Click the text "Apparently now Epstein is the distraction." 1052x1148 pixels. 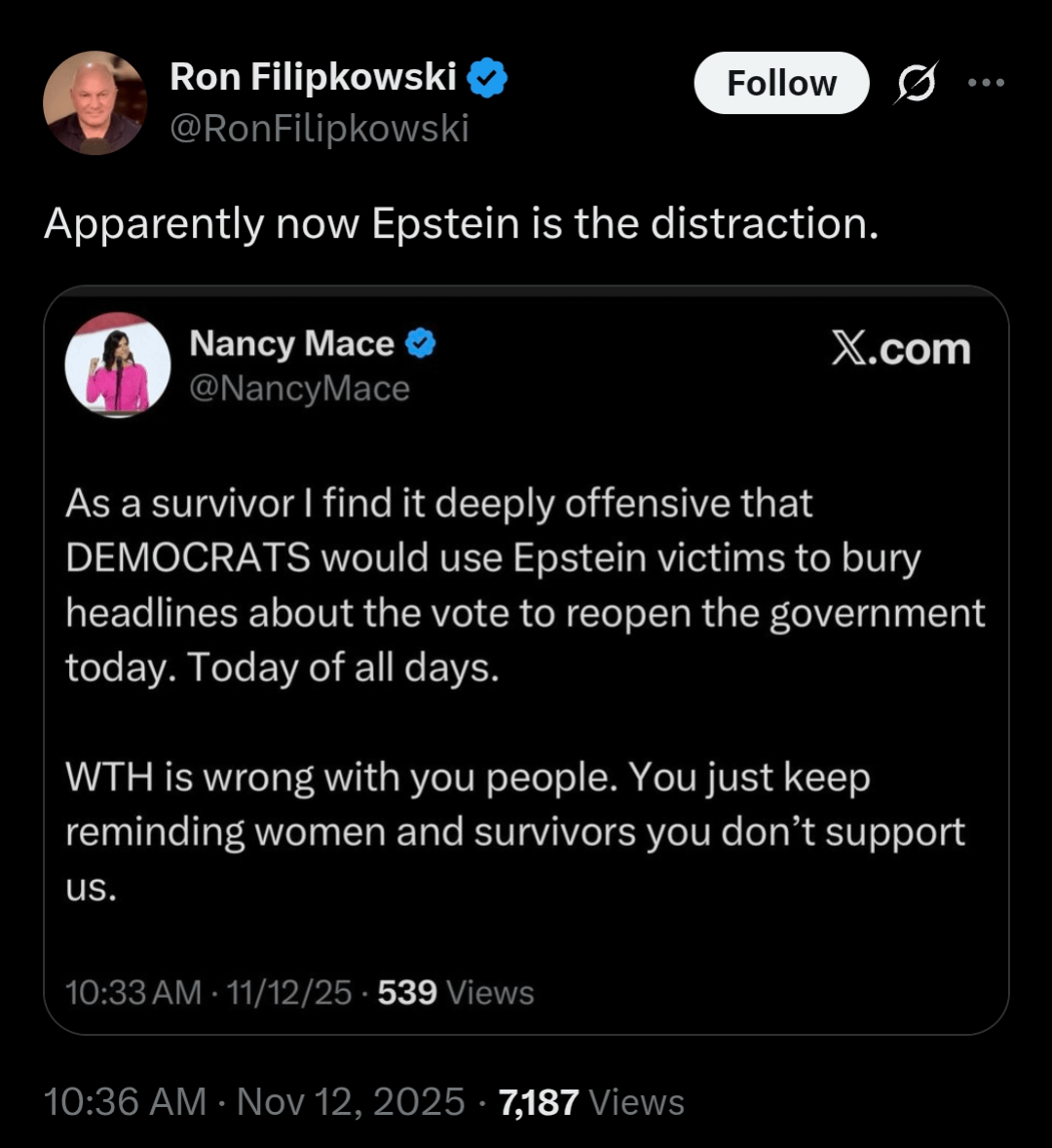[461, 223]
